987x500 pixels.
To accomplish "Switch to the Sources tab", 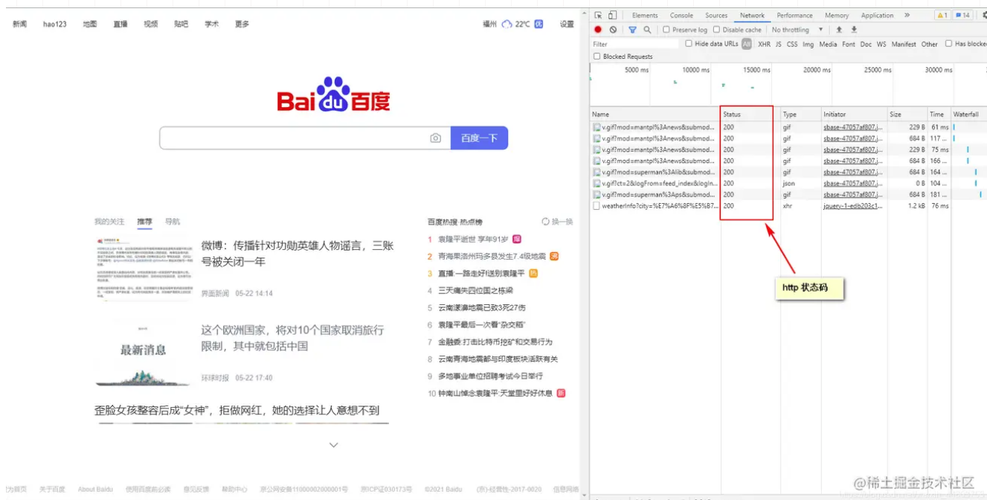I will 716,15.
